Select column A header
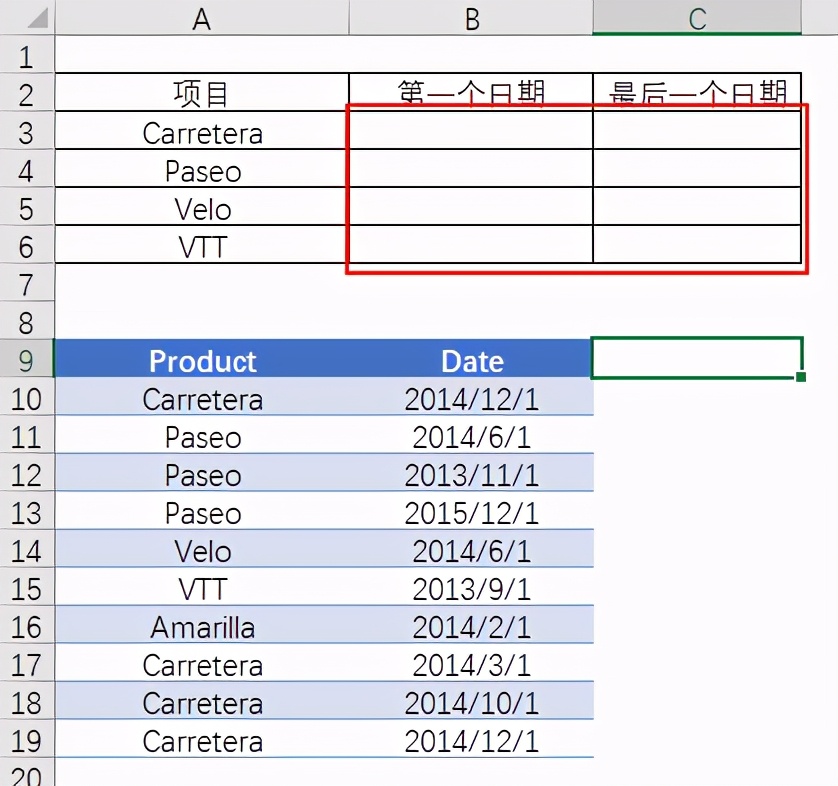This screenshot has height=786, width=838. click(202, 18)
